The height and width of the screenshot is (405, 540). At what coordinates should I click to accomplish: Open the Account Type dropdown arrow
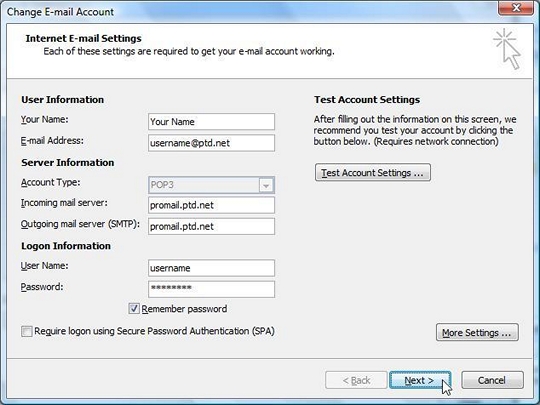tap(266, 185)
